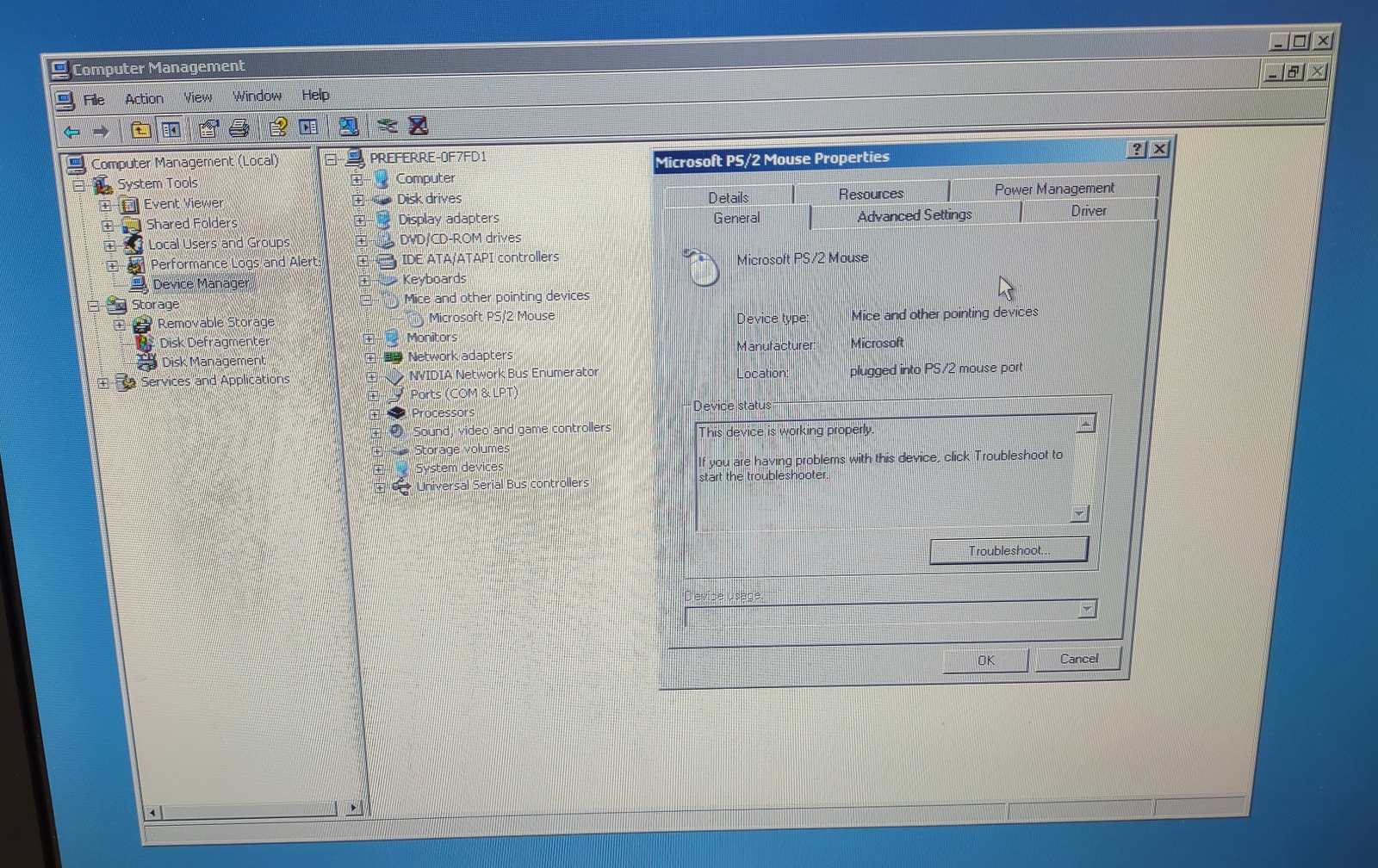
Task: Toggle Show/Hide Console Tree toolbar button
Action: (171, 130)
